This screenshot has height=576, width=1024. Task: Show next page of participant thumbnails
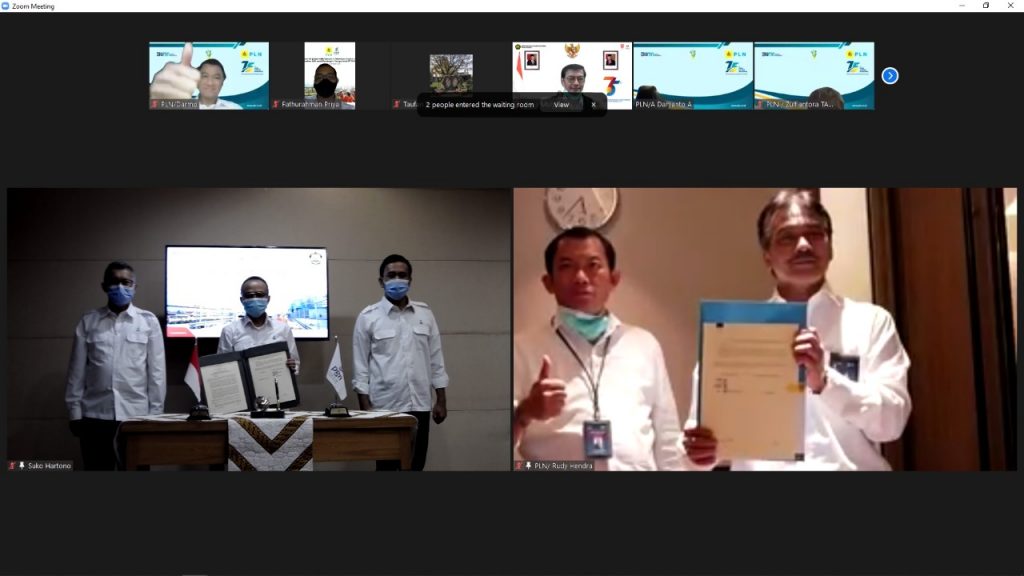tap(890, 76)
